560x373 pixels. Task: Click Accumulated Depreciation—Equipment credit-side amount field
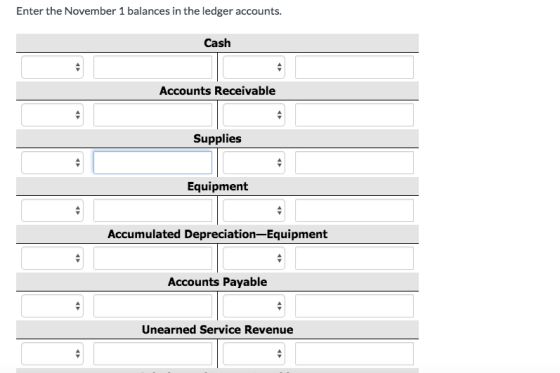pyautogui.click(x=354, y=258)
